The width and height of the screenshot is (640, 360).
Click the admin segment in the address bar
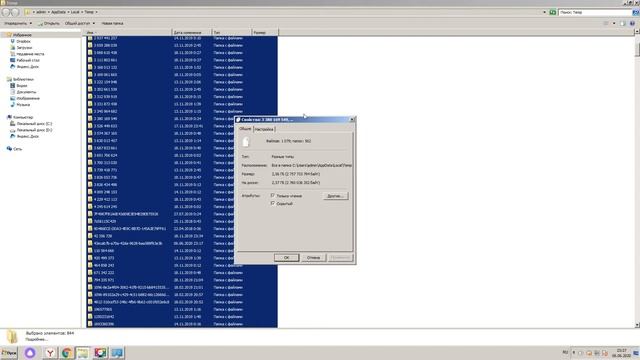41,12
